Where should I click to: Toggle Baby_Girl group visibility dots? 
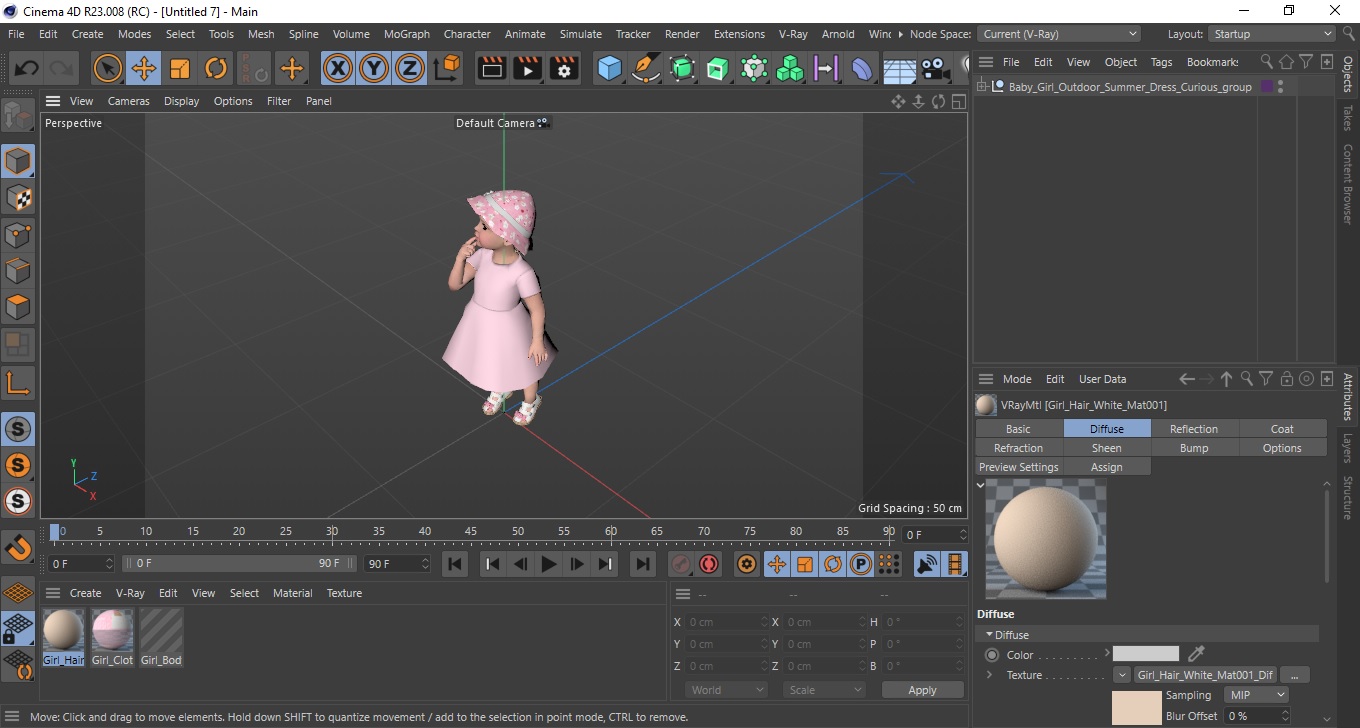[1280, 87]
